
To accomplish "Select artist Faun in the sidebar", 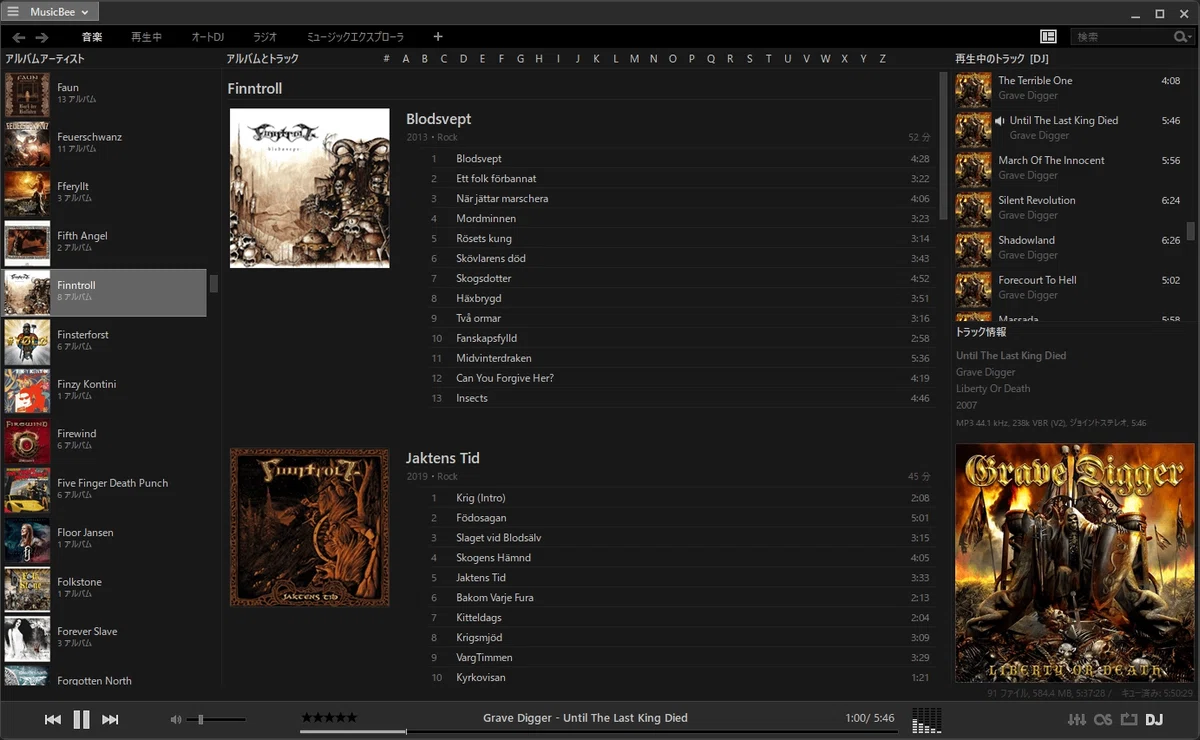I will point(104,94).
